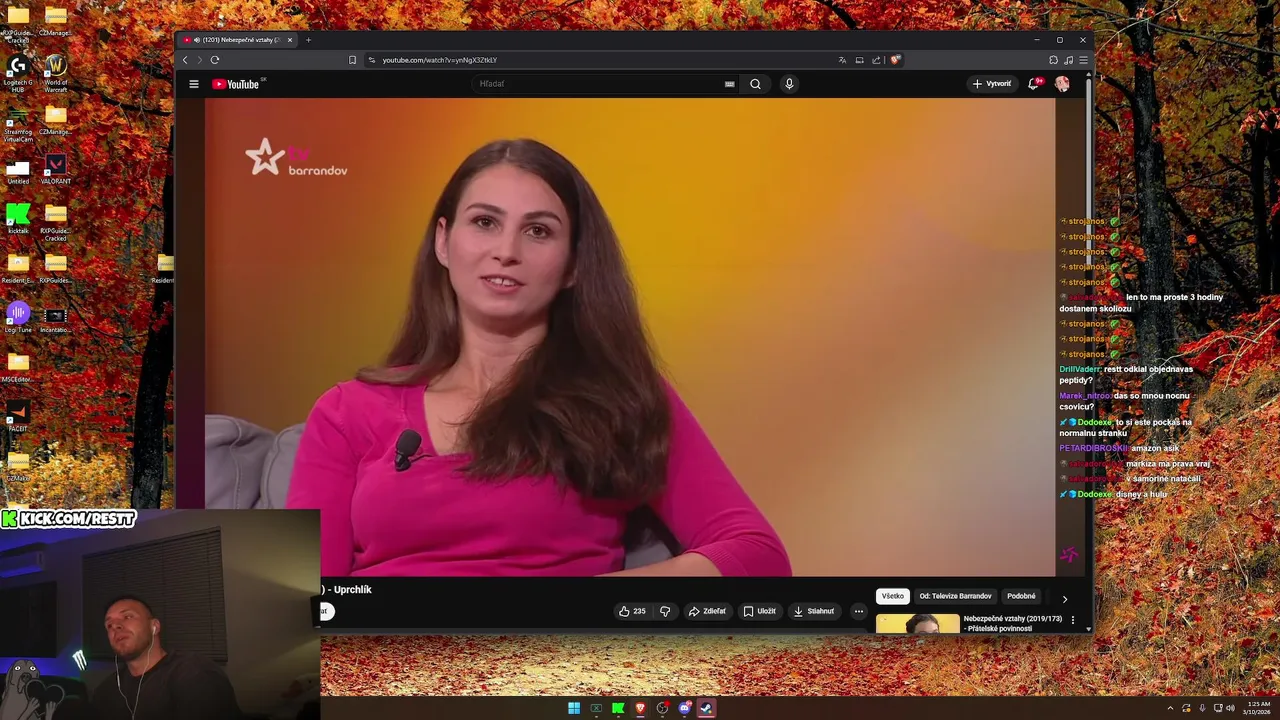The width and height of the screenshot is (1280, 720).
Task: Select the 'Všetko' filter chip
Action: tap(893, 596)
